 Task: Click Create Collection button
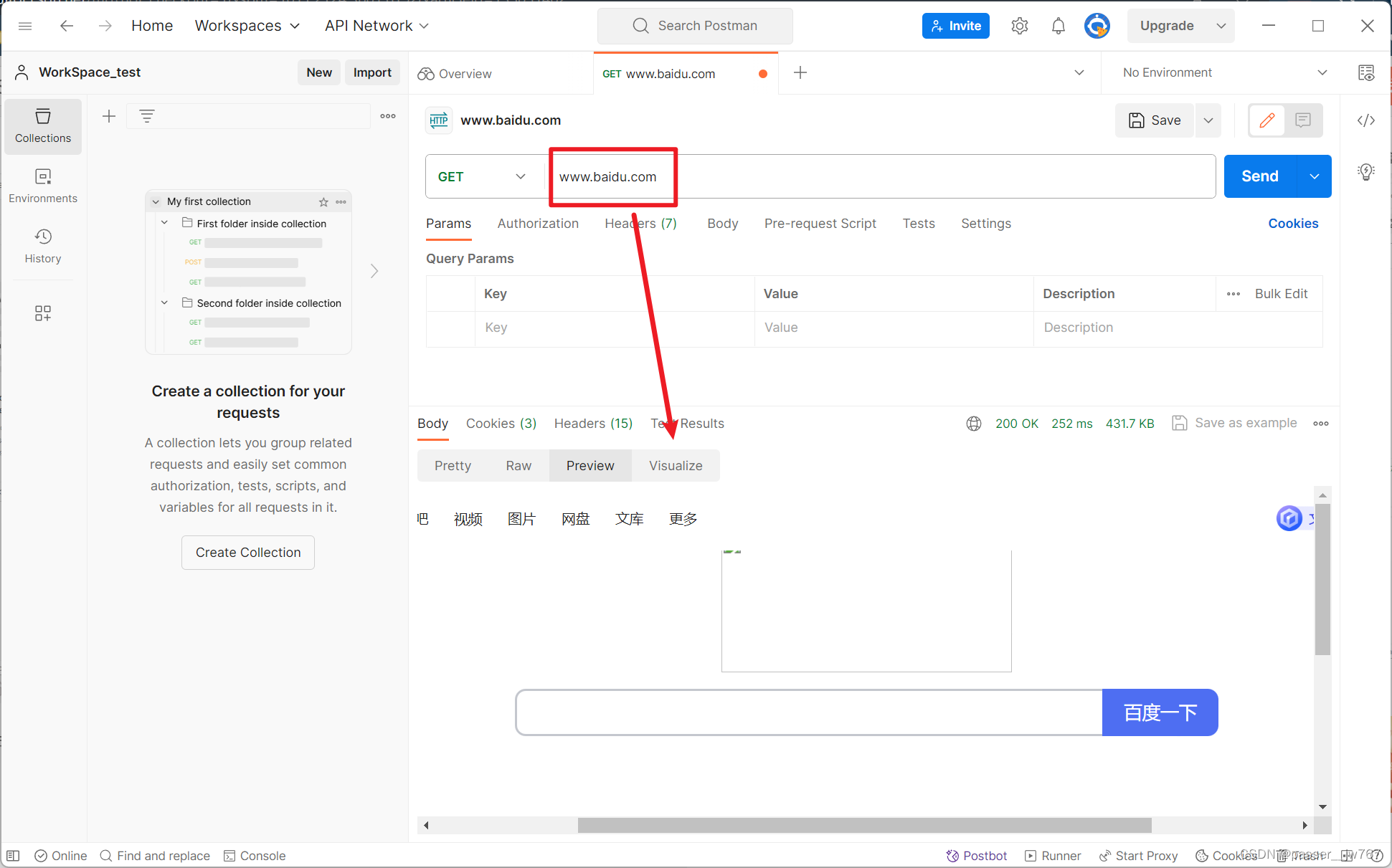[x=248, y=553]
